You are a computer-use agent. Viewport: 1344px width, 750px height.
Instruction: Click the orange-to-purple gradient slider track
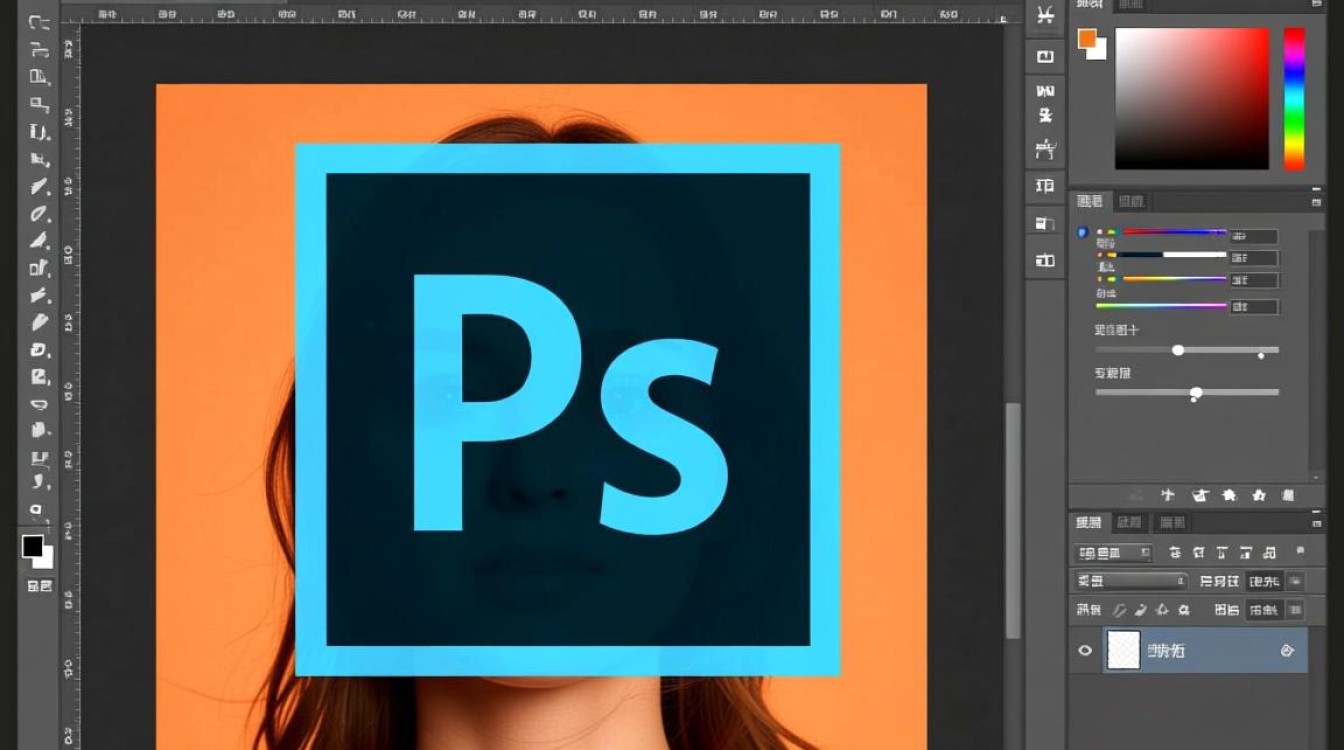click(1175, 279)
